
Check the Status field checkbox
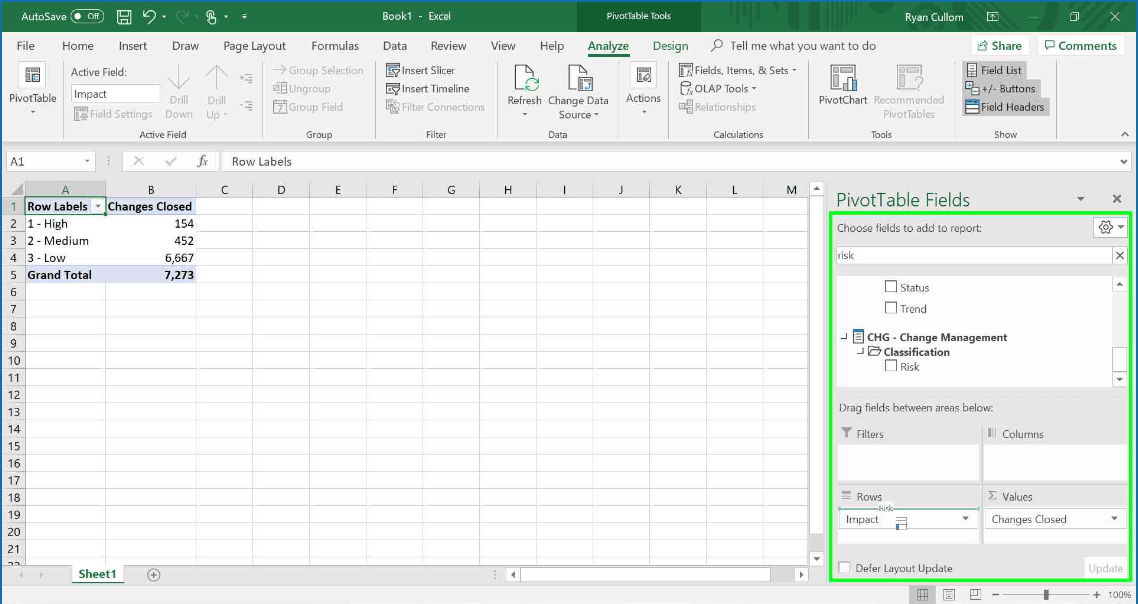point(891,287)
